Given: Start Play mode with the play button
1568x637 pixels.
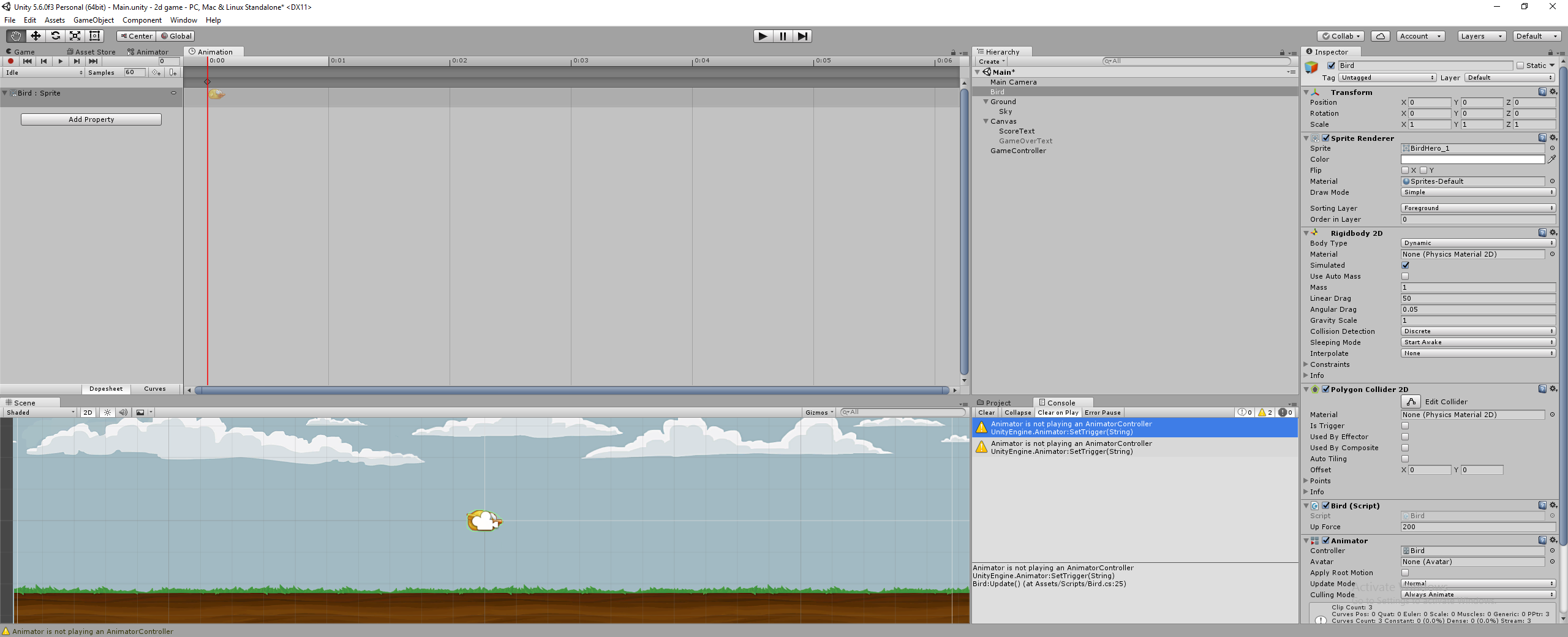Looking at the screenshot, I should [763, 36].
